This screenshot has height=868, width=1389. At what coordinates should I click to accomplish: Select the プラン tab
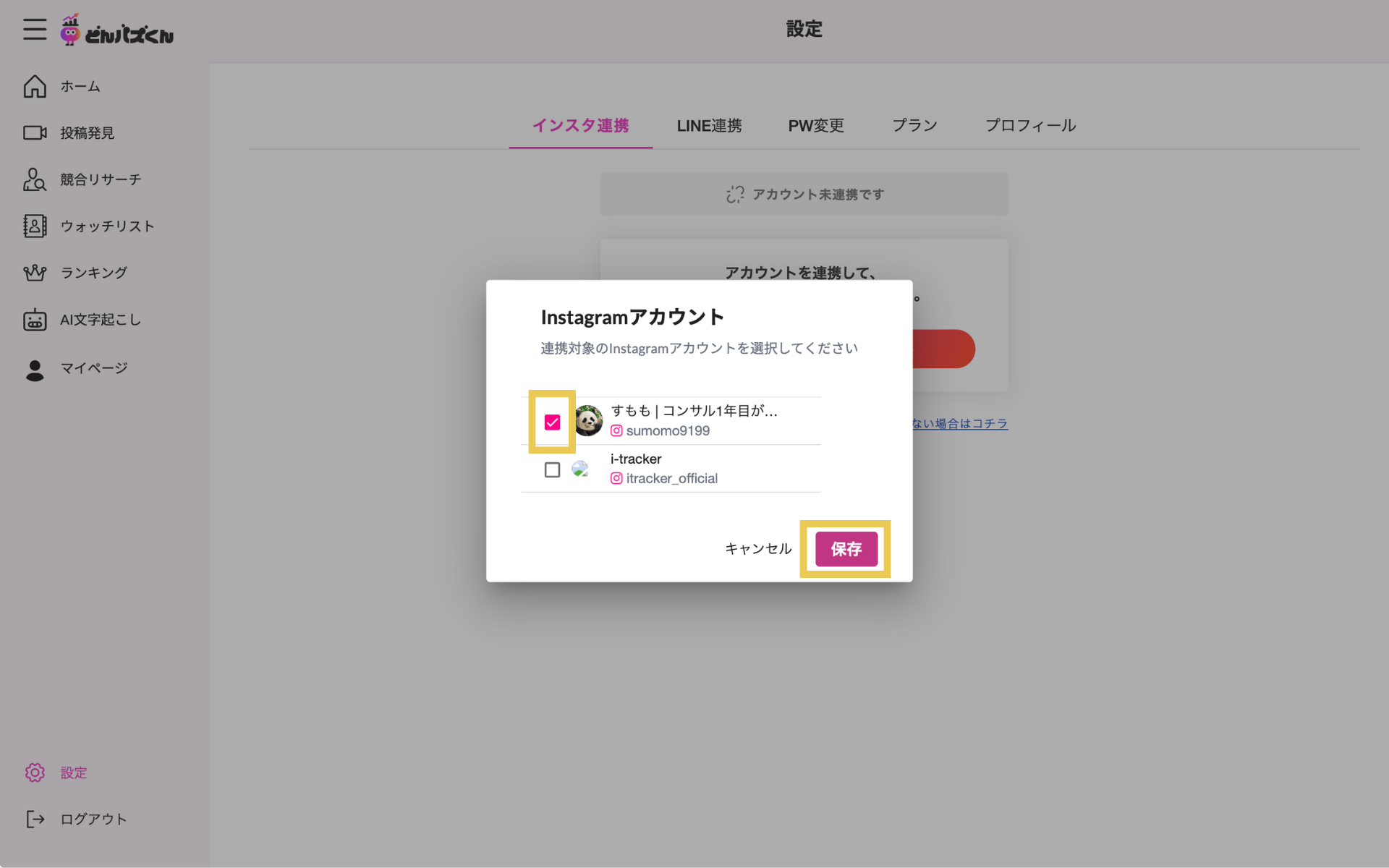coord(914,126)
